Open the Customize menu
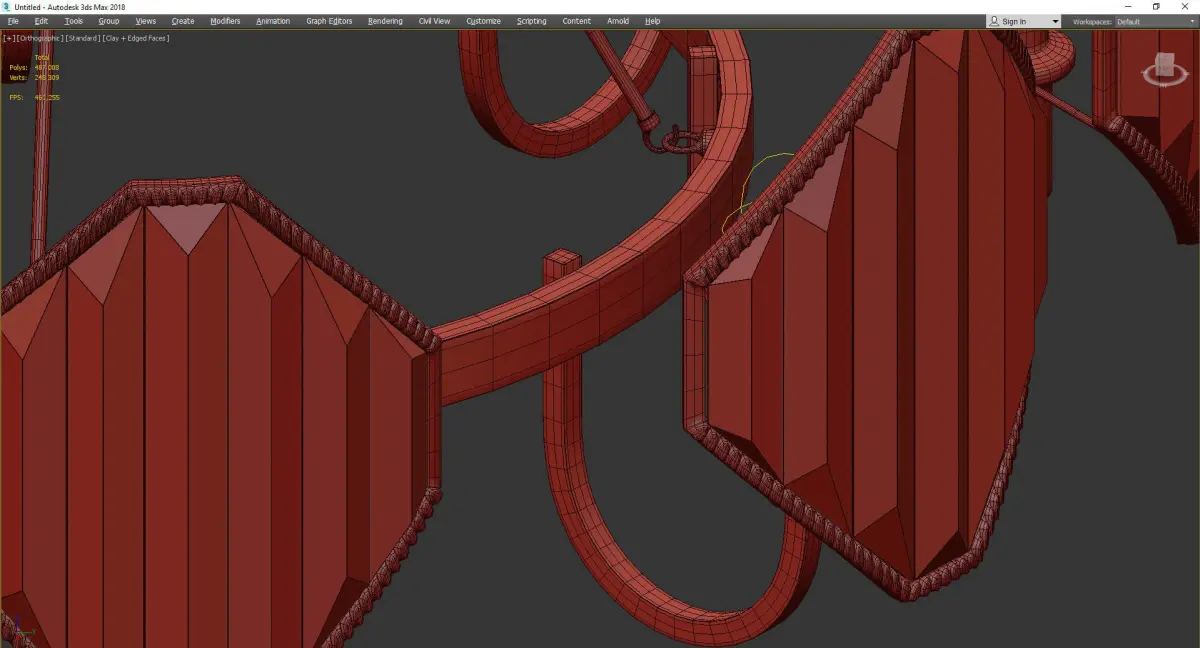 pos(484,21)
